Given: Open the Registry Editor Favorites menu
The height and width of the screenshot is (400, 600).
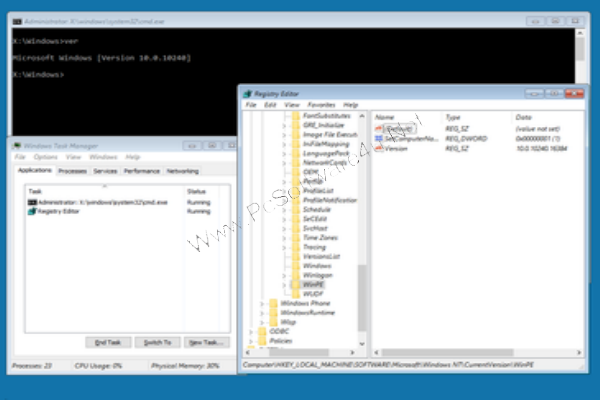Looking at the screenshot, I should 321,105.
